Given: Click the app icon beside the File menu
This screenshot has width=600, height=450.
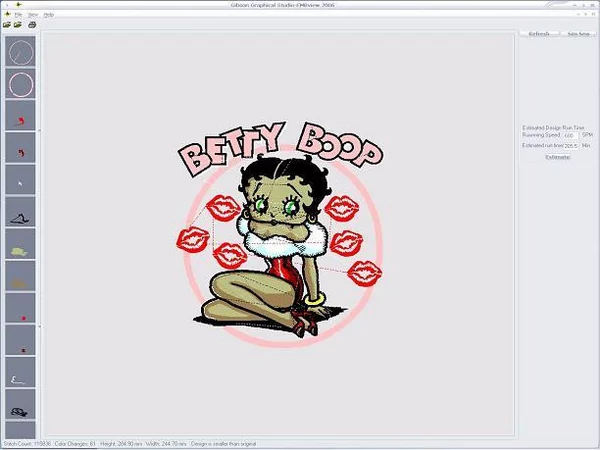Looking at the screenshot, I should [x=7, y=15].
